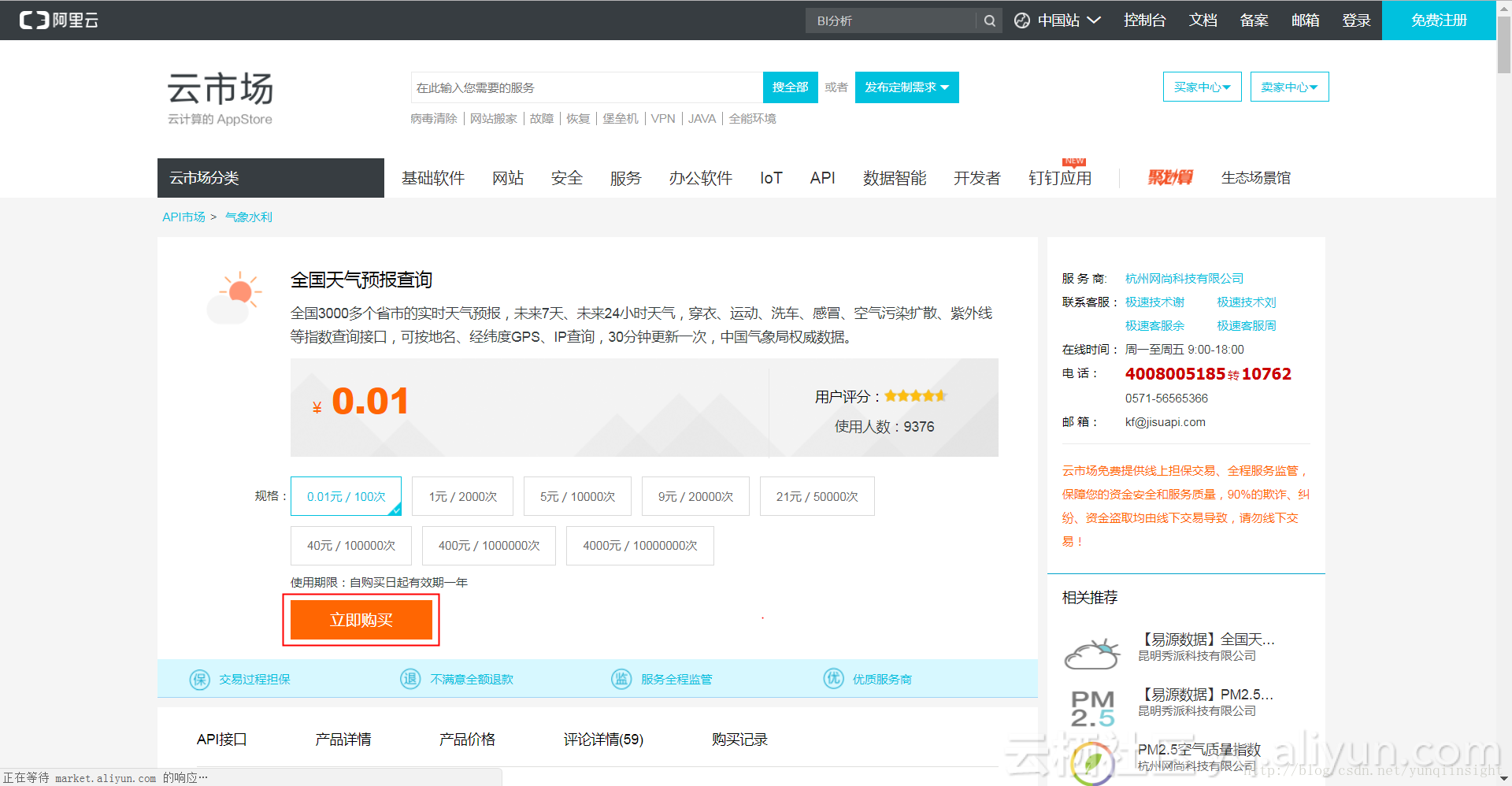
Task: Open the 安全 menu
Action: coord(567,178)
